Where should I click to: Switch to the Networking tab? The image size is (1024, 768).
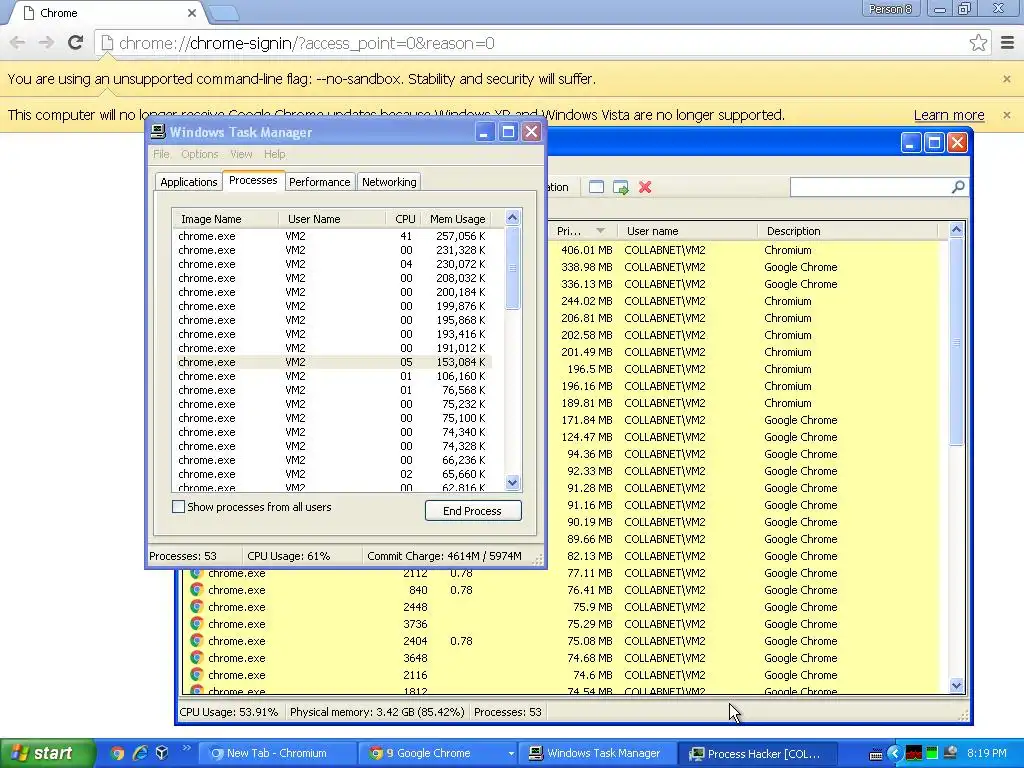tap(389, 182)
